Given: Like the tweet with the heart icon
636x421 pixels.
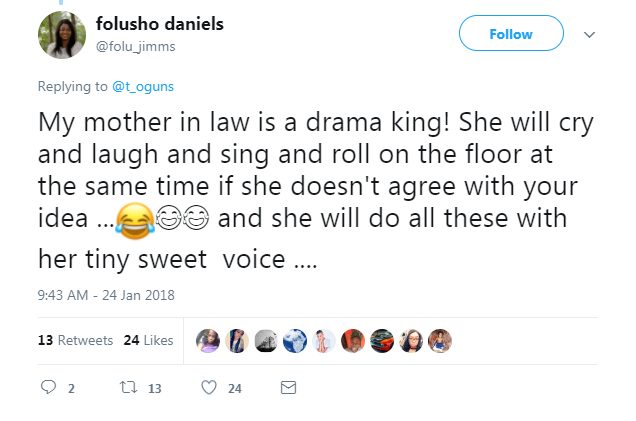Looking at the screenshot, I should pos(209,388).
